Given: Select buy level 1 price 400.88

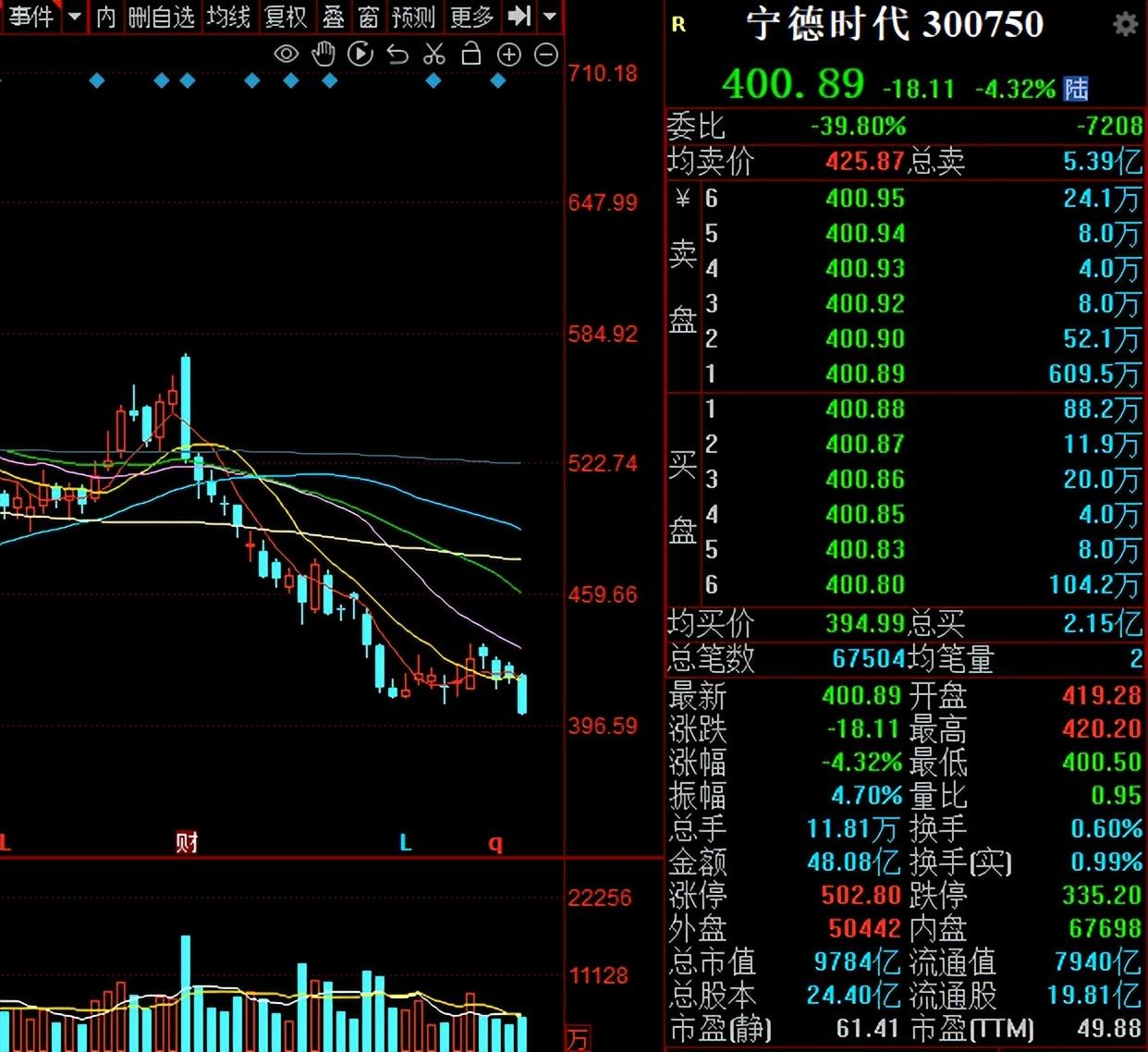Looking at the screenshot, I should (x=865, y=409).
